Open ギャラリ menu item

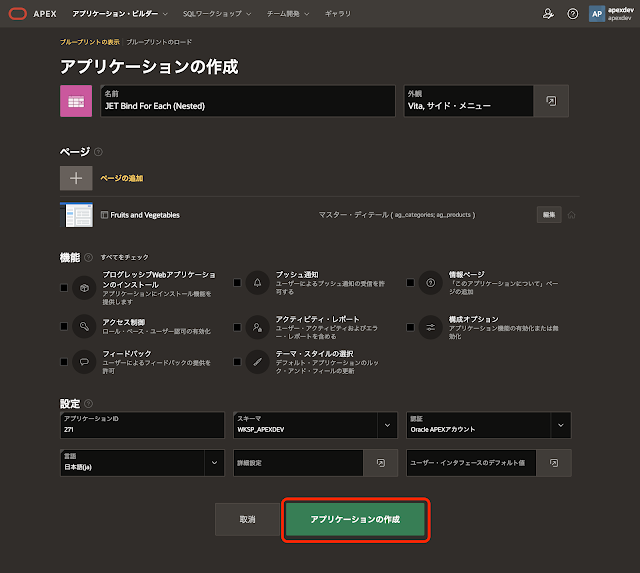point(338,14)
